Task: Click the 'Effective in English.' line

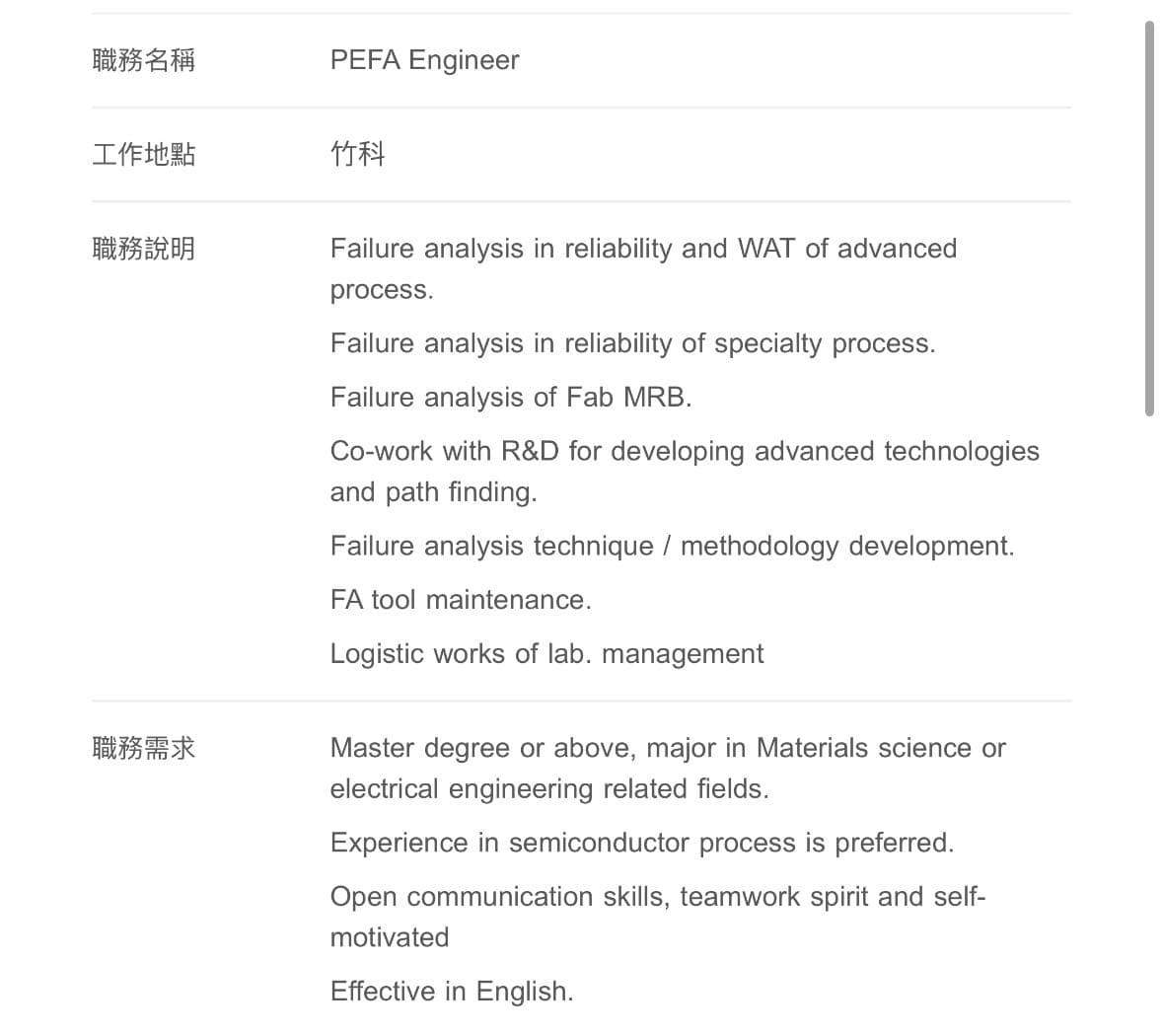Action: click(452, 992)
